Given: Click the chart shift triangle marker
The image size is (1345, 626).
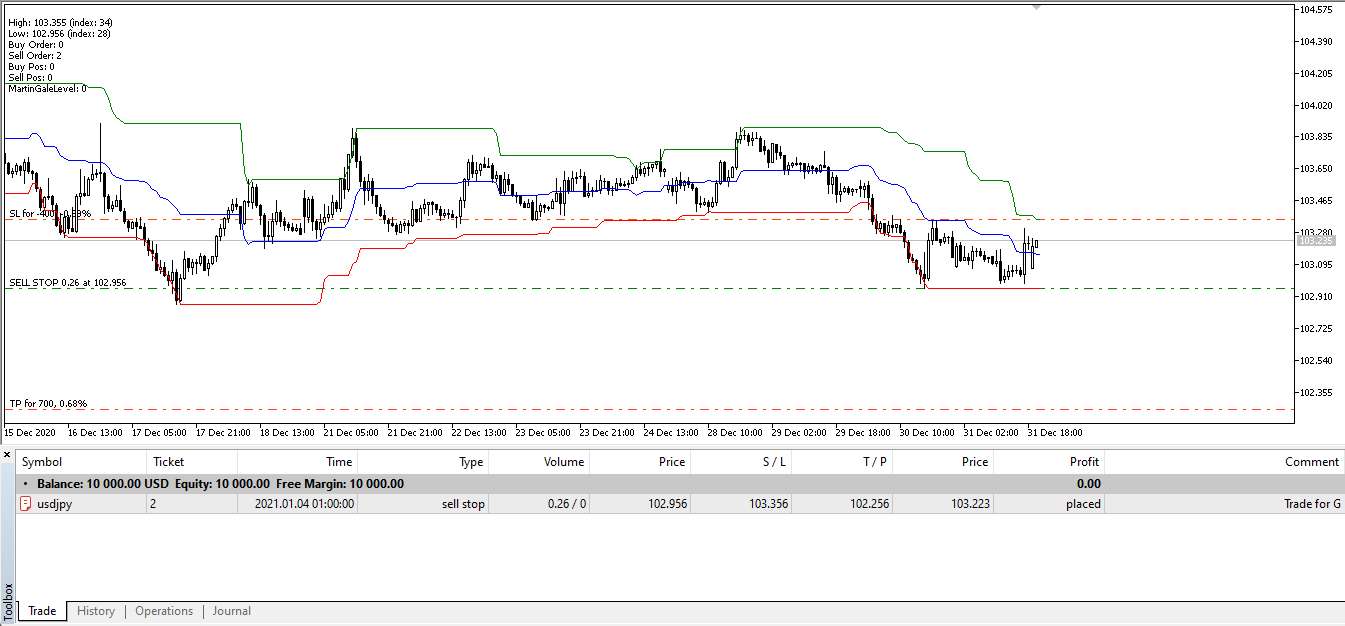Looking at the screenshot, I should [x=1037, y=7].
